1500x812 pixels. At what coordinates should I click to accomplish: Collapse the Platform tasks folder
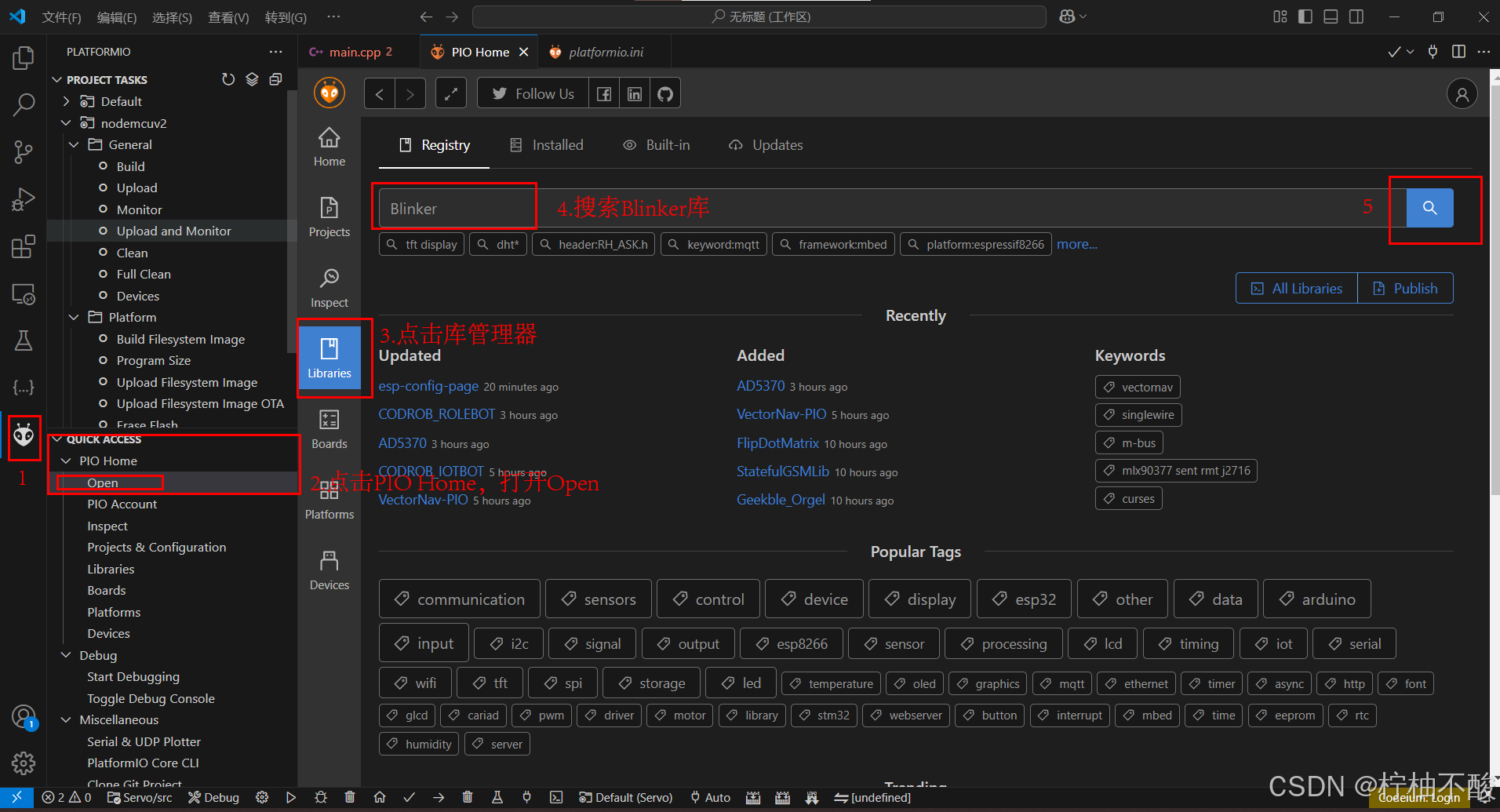pos(74,317)
